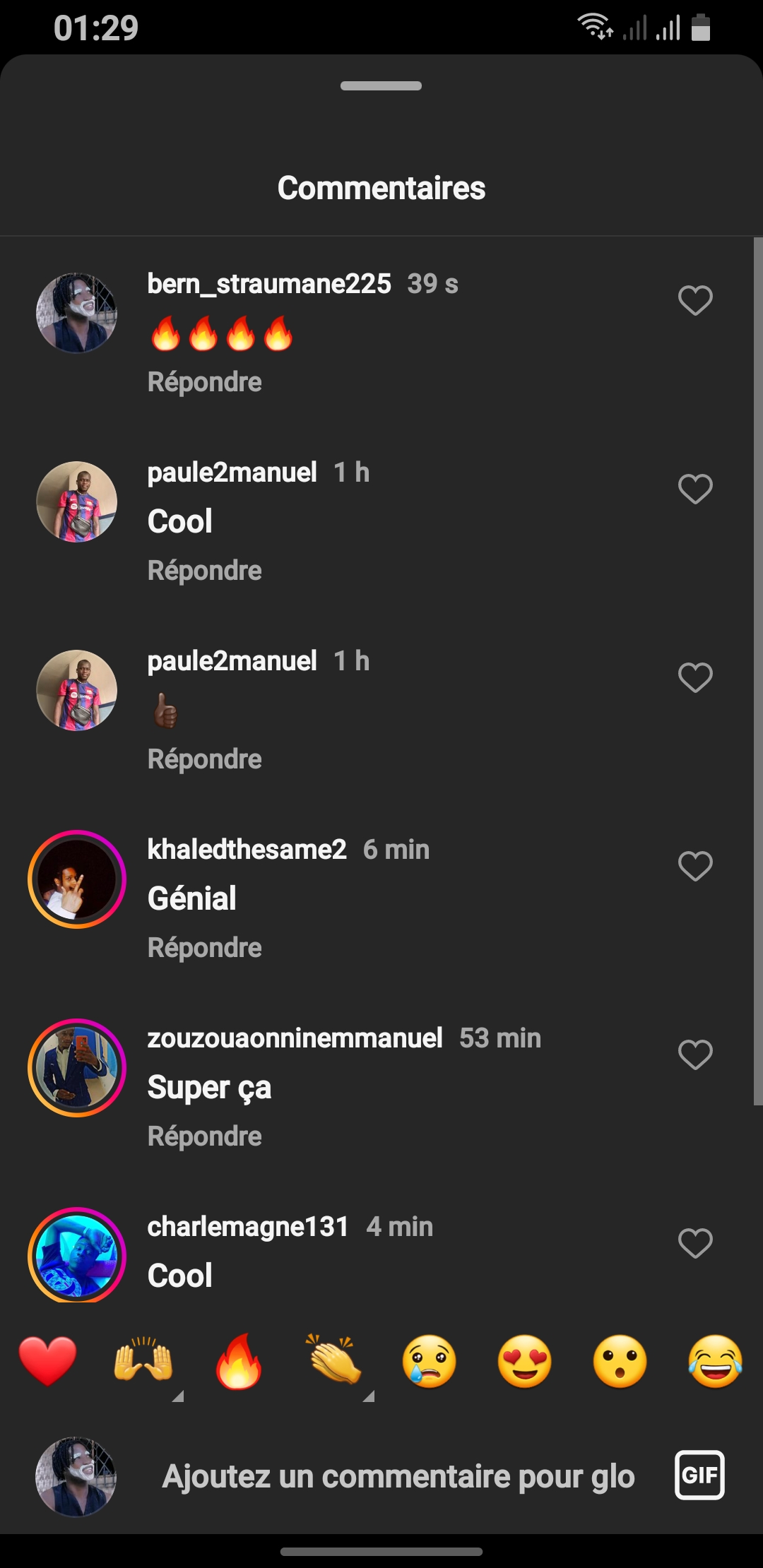763x1568 pixels.
Task: Insert tears of joy emoji
Action: (x=715, y=1361)
